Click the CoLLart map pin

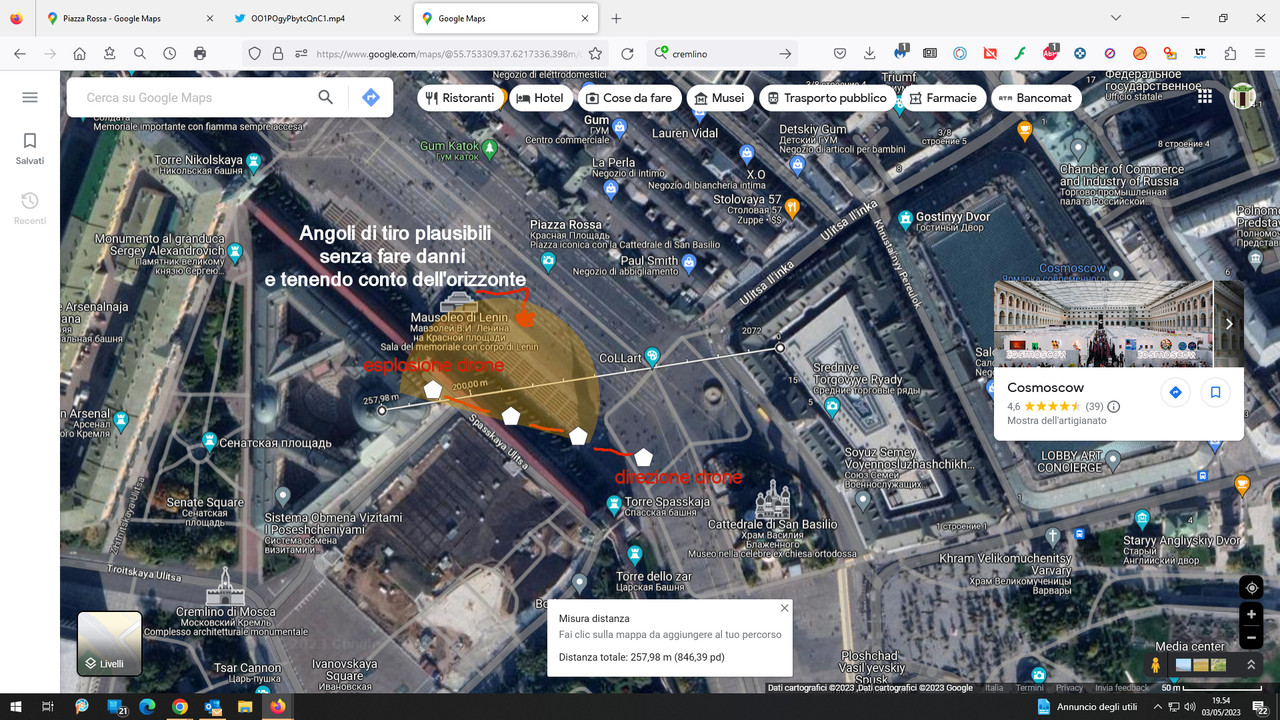click(652, 355)
